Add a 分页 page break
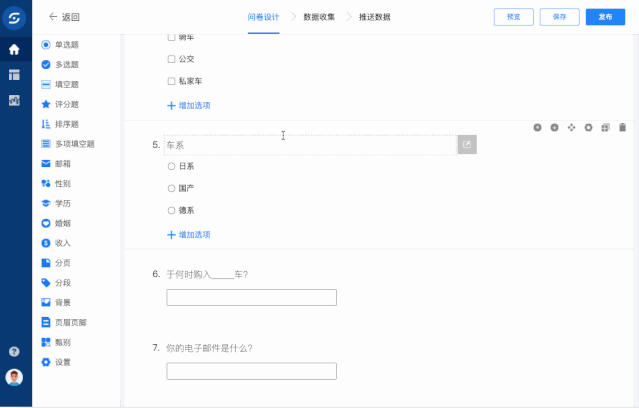 (56, 263)
